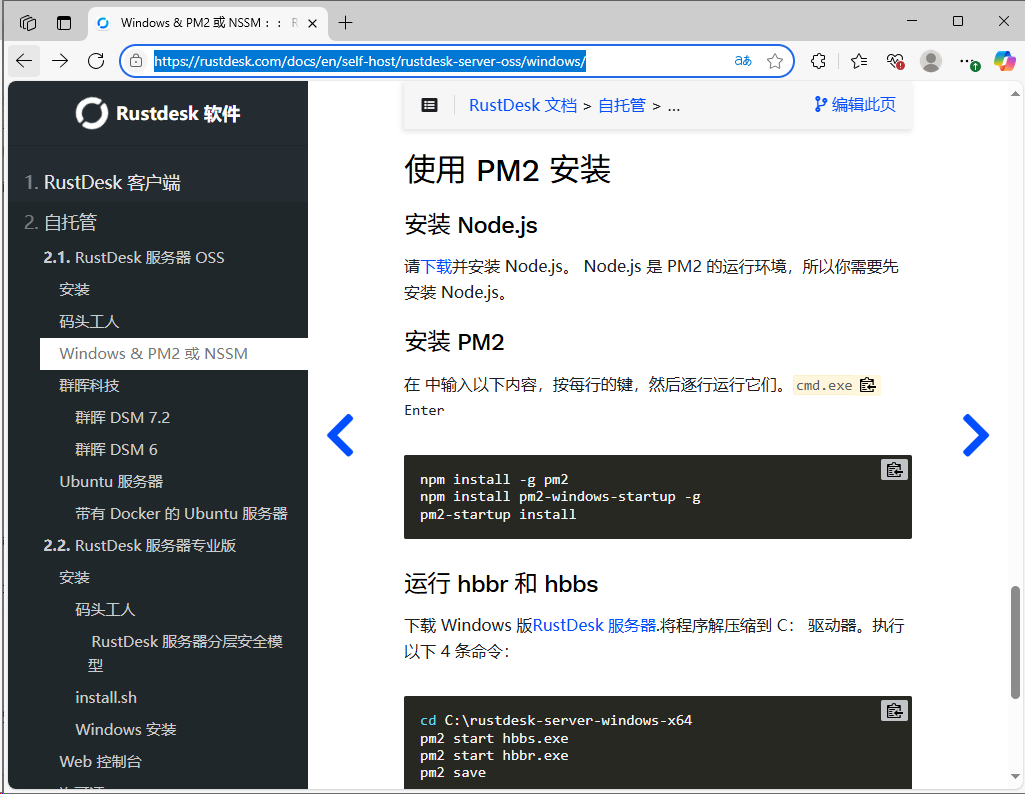Image resolution: width=1025 pixels, height=794 pixels.
Task: Click 编辑此页 edit page link
Action: (x=855, y=105)
